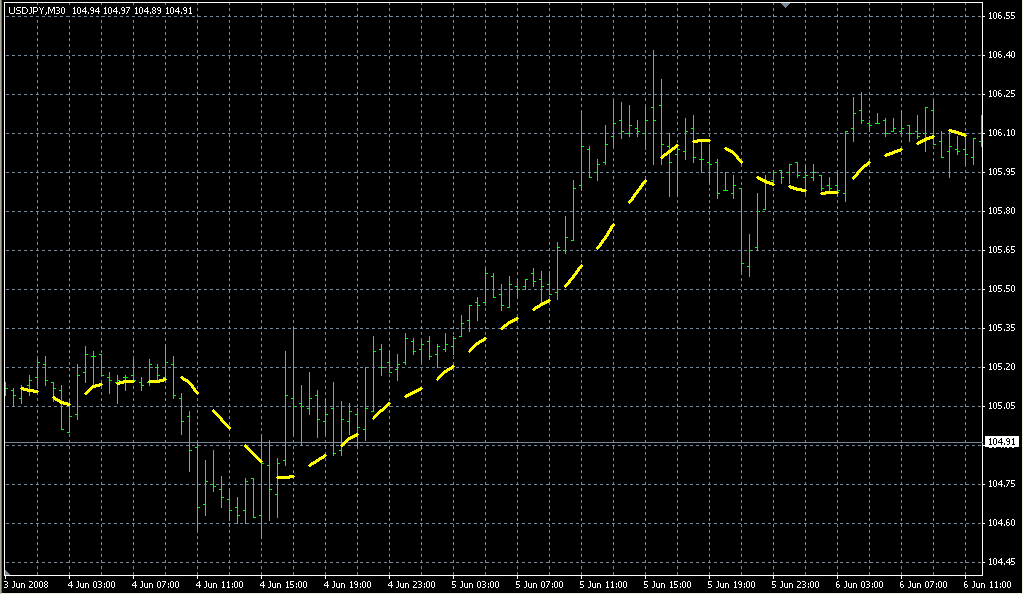
Task: Click the current price label 104.91
Action: coord(1001,442)
